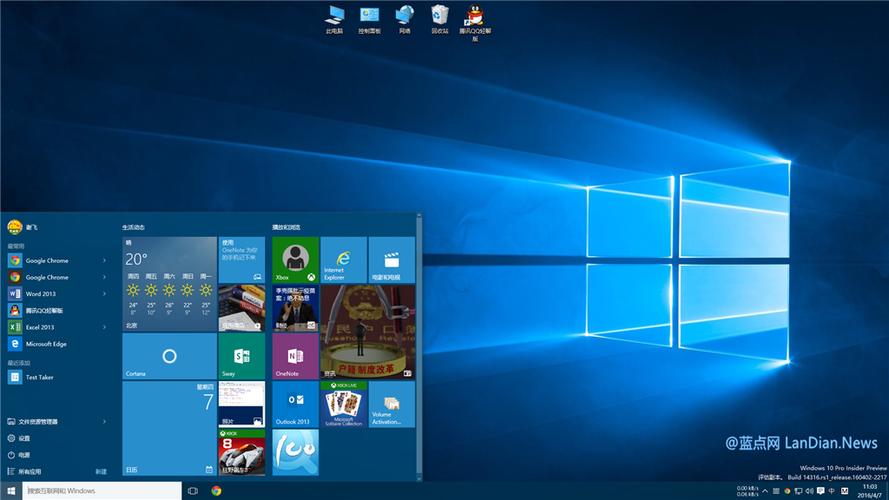Open the Movies & TV clapperboard tile
Viewport: 889px width, 500px height.
(x=392, y=260)
